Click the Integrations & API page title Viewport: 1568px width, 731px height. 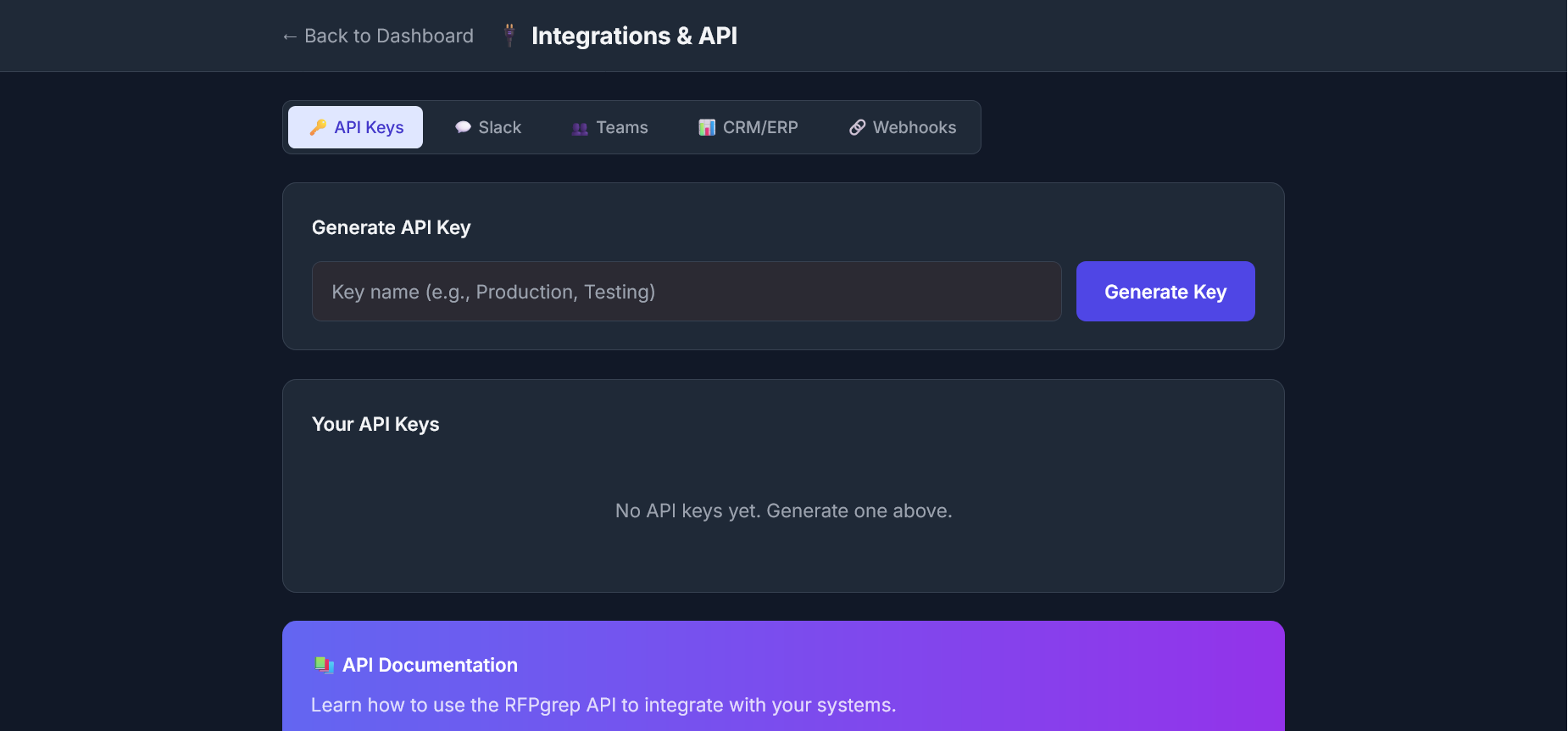(634, 36)
